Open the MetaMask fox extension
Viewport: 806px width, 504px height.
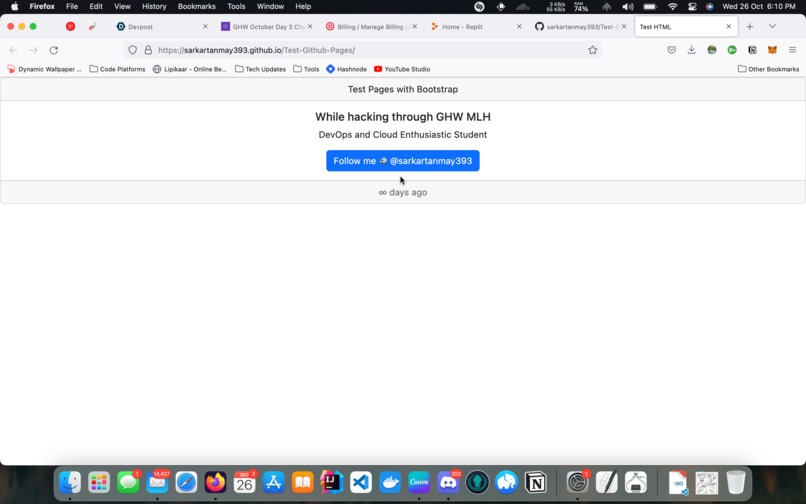pos(772,50)
